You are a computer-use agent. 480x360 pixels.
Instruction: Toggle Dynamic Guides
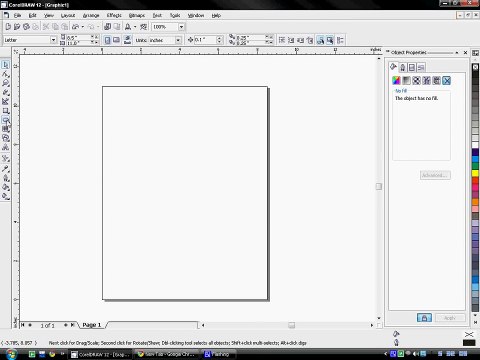pyautogui.click(x=310, y=40)
